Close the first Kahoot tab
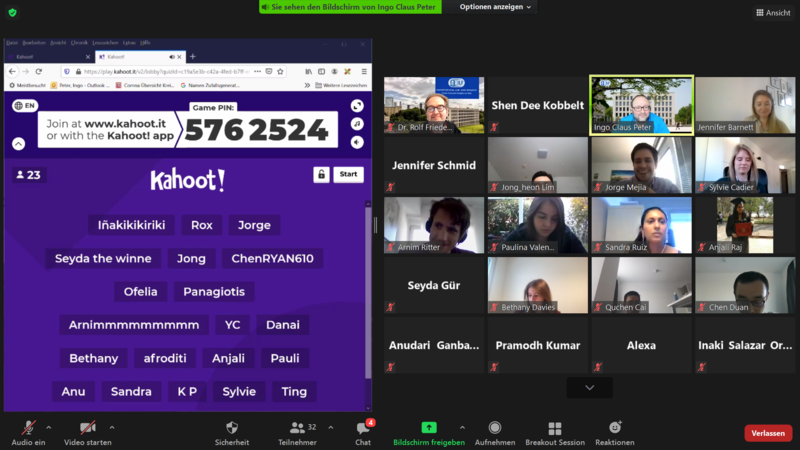 (88, 57)
